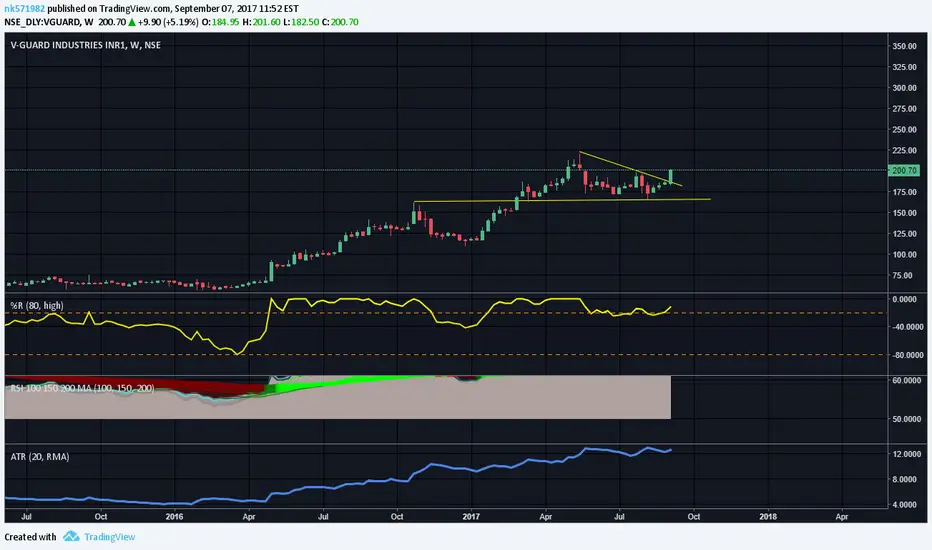Click the 2016 label on time axis
The image size is (932, 550).
174,517
